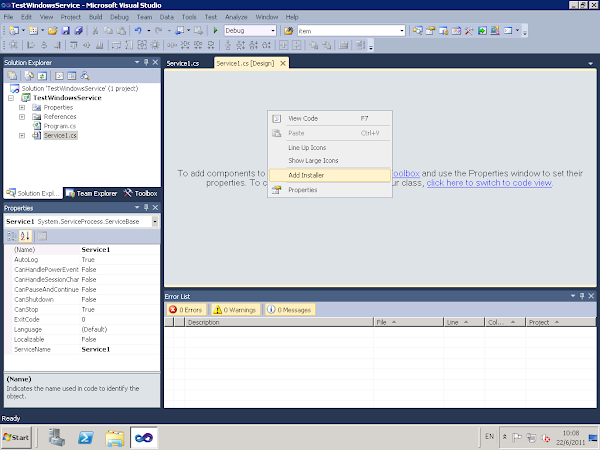
Task: Open PowerShell from the taskbar
Action: tap(85, 437)
